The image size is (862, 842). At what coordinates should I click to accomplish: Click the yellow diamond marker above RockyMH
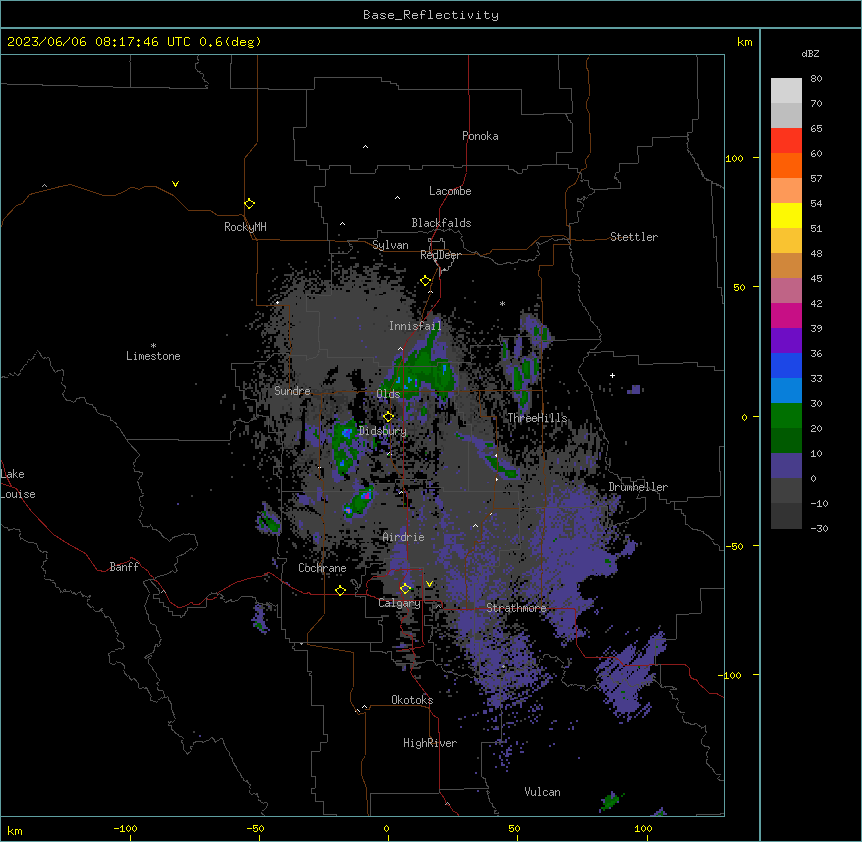249,204
